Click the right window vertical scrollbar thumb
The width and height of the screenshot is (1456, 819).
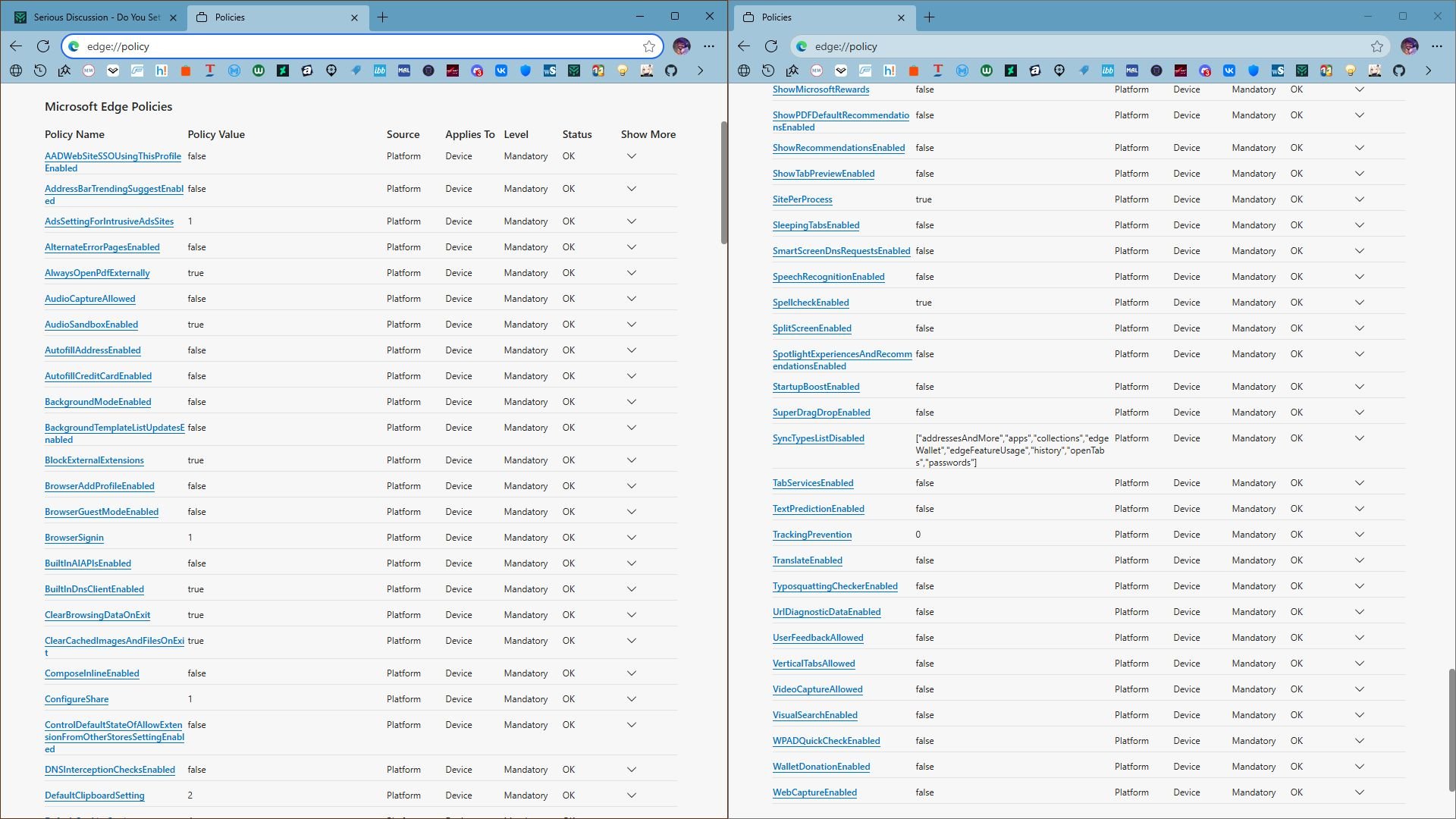pos(1451,730)
